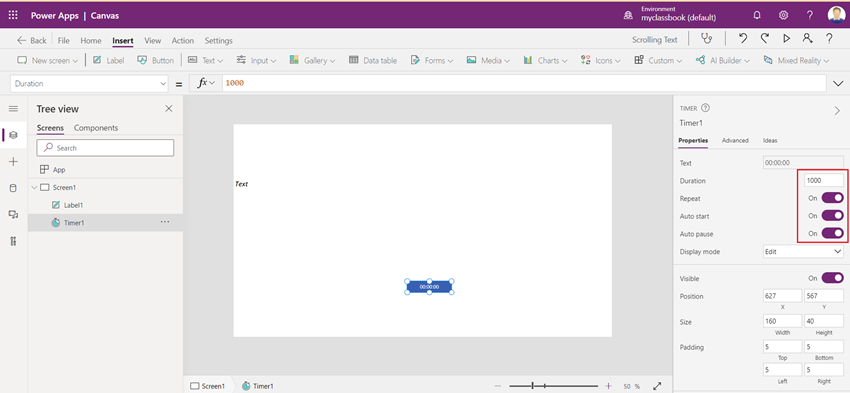Open the Input controls dropdown
The image size is (850, 393).
tap(256, 61)
